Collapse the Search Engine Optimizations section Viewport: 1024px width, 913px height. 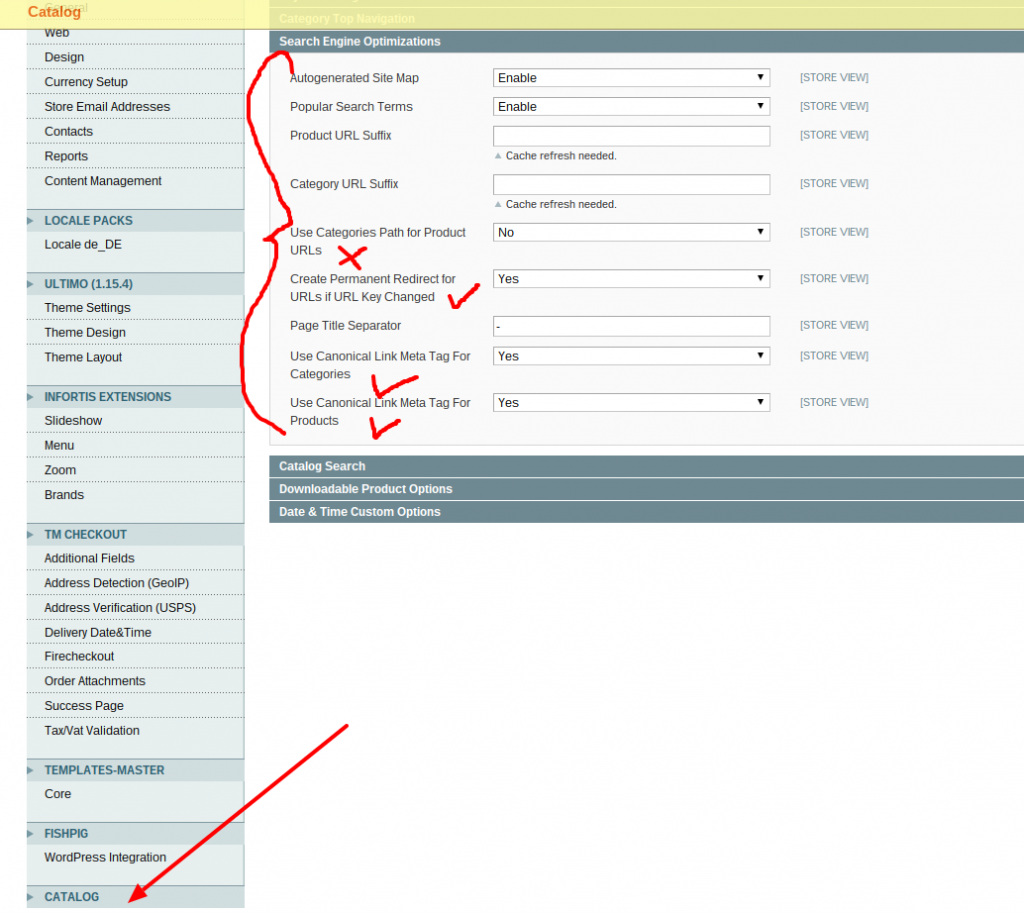click(x=359, y=42)
